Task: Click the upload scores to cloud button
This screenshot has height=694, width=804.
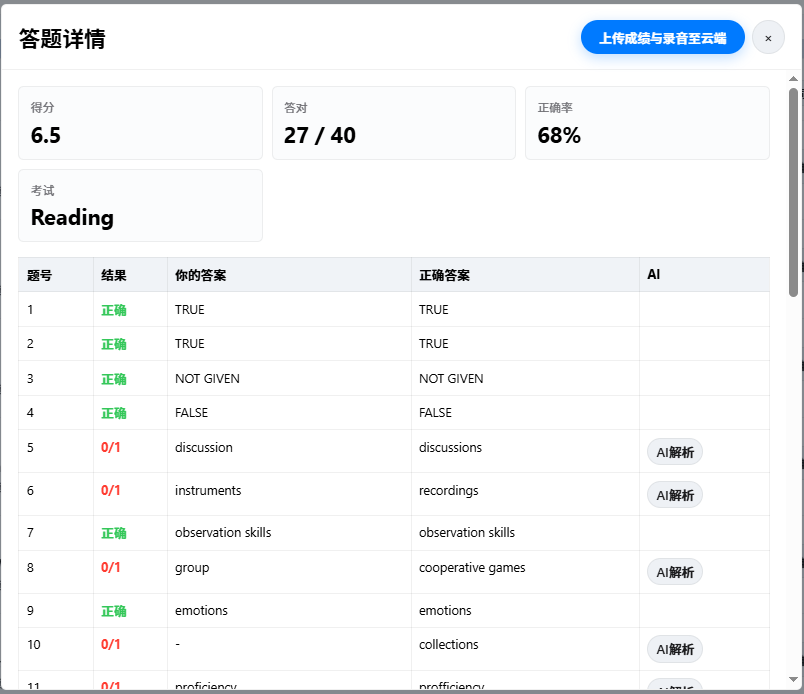Action: point(662,37)
